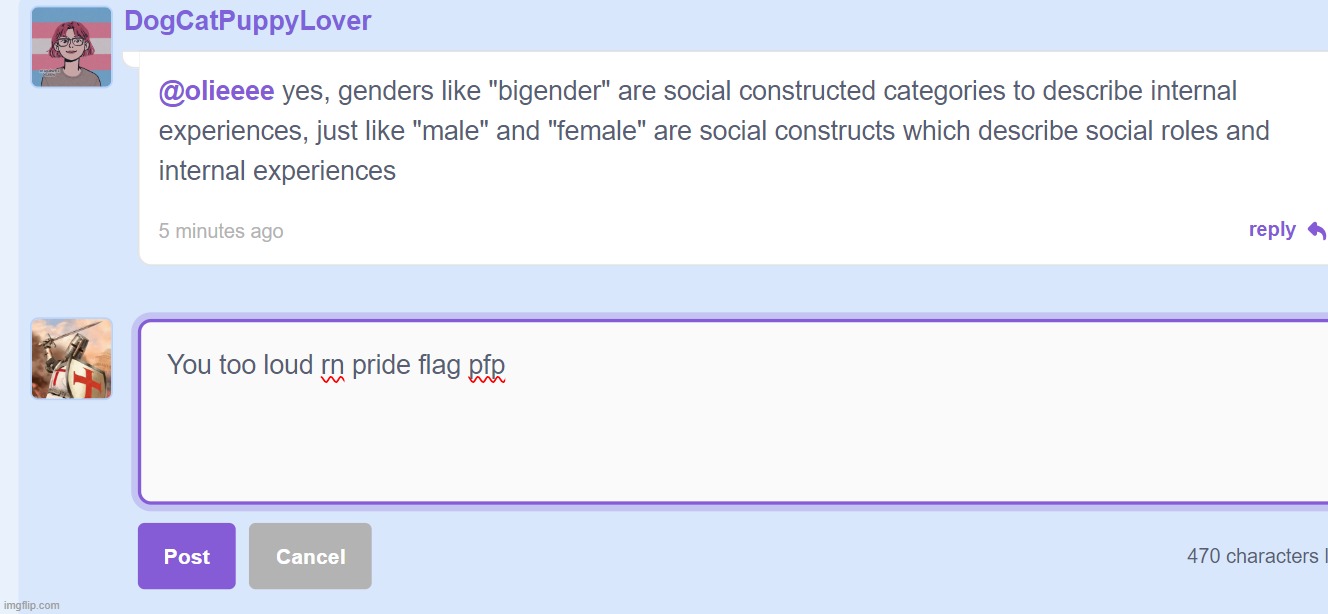Image resolution: width=1328 pixels, height=614 pixels.
Task: Click the reply text link
Action: coord(1272,230)
